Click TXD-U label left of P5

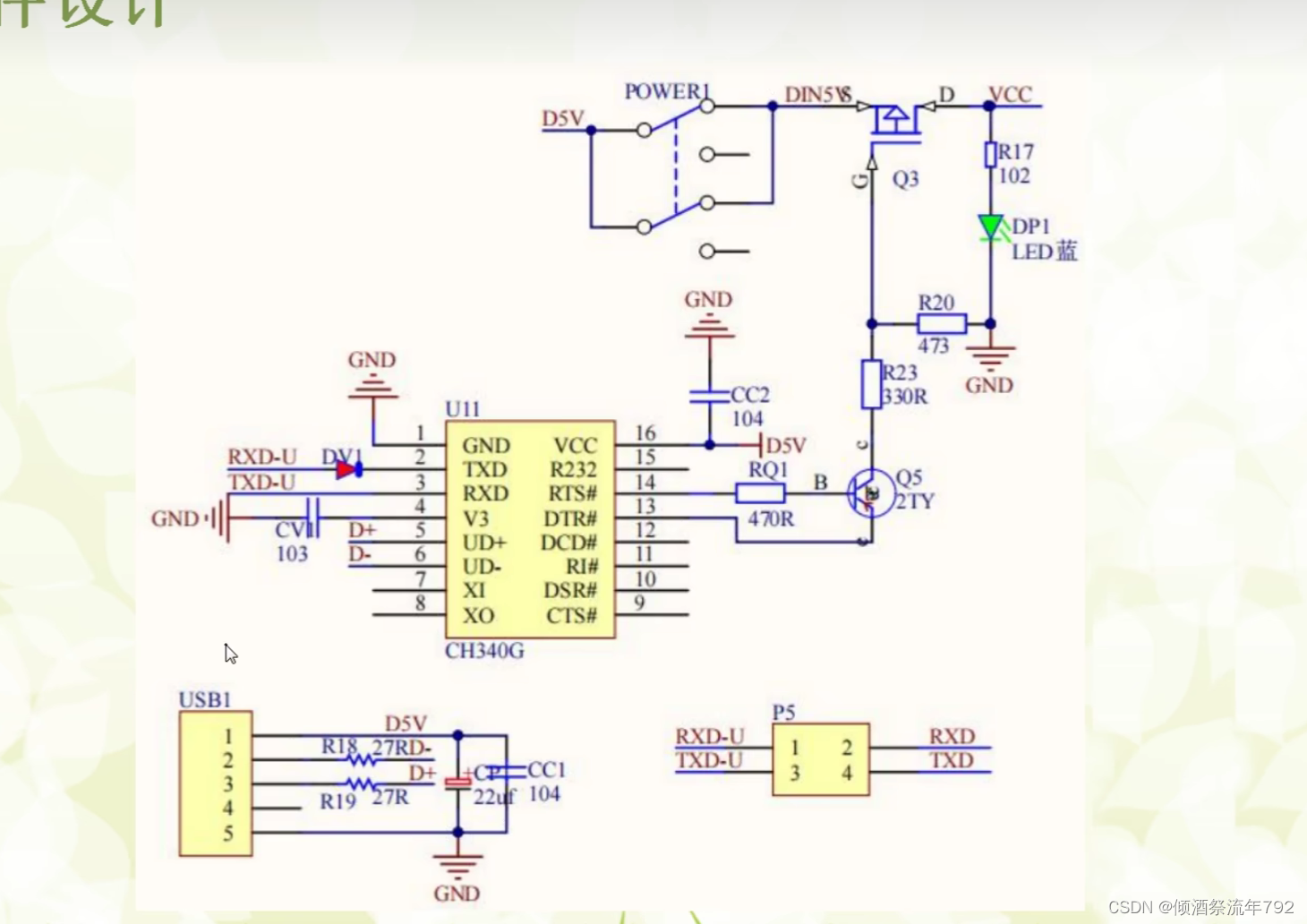click(x=709, y=760)
